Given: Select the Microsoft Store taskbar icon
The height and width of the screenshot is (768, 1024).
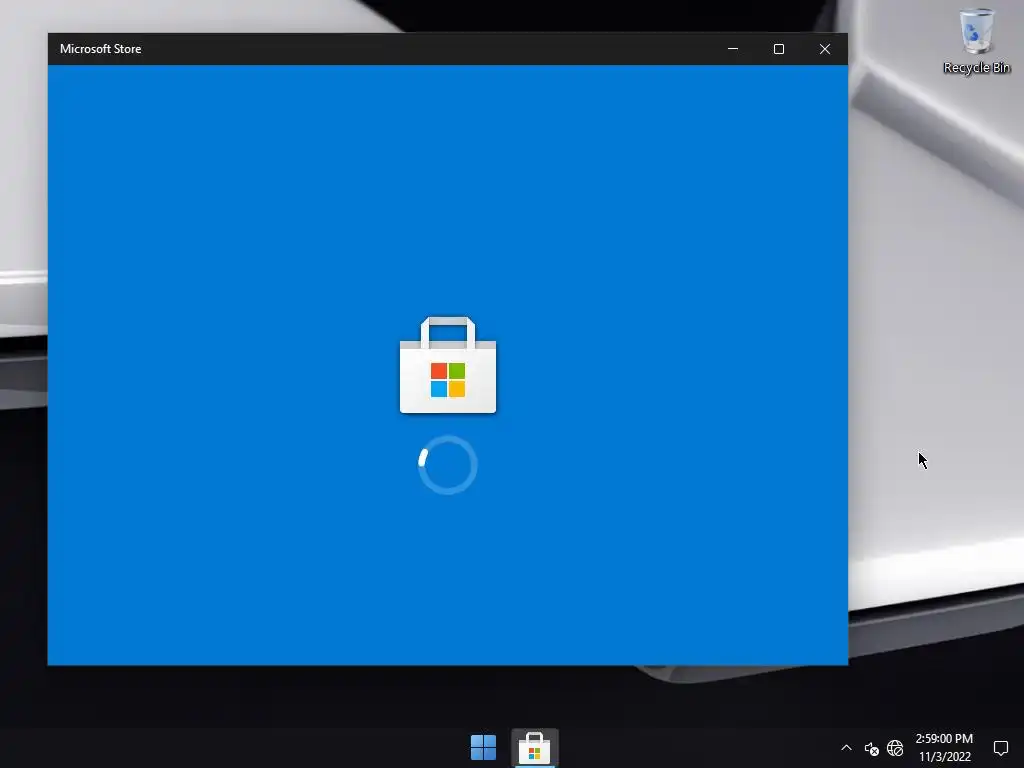Looking at the screenshot, I should [534, 748].
